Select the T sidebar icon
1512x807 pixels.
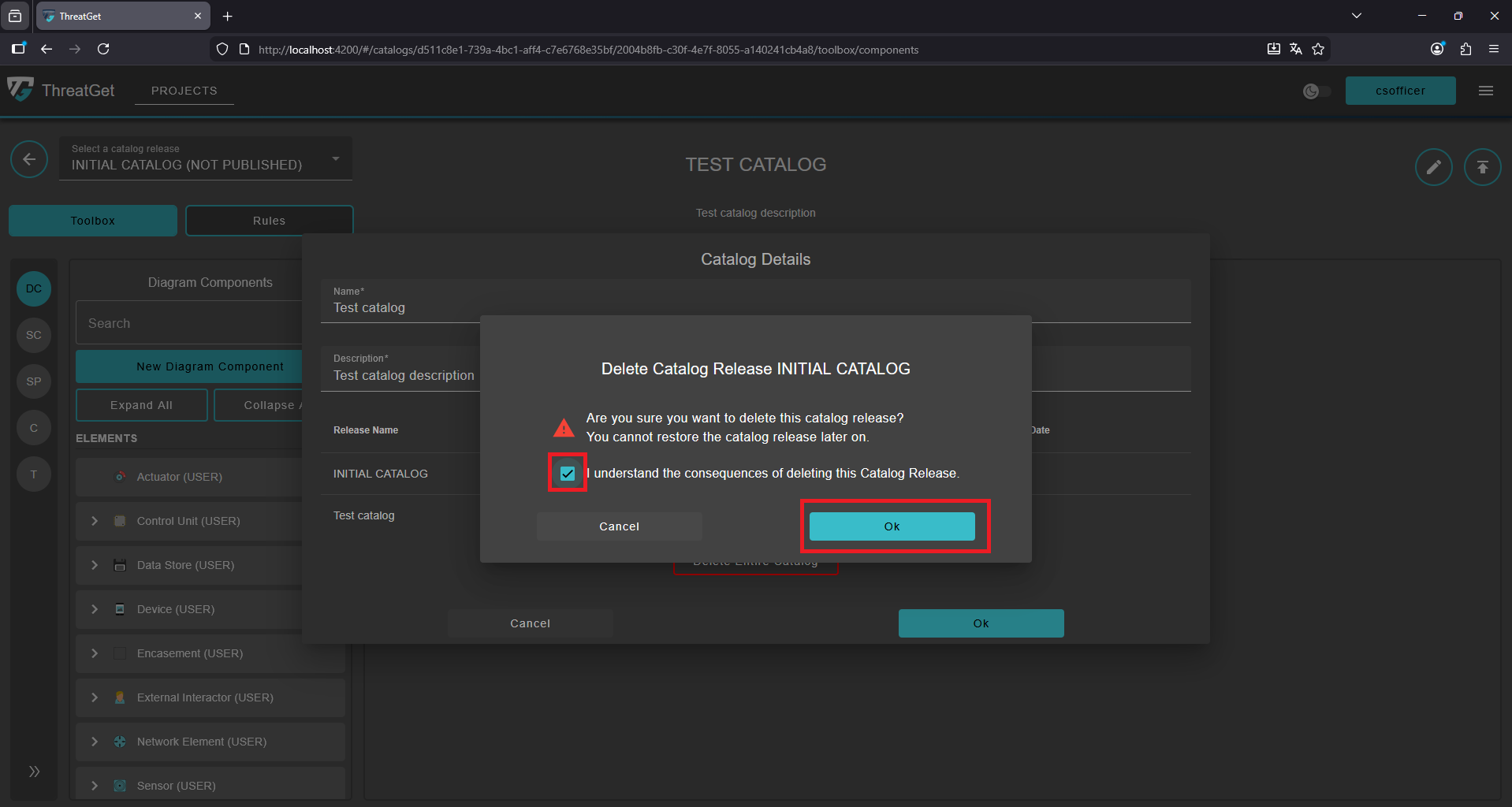pyautogui.click(x=33, y=474)
